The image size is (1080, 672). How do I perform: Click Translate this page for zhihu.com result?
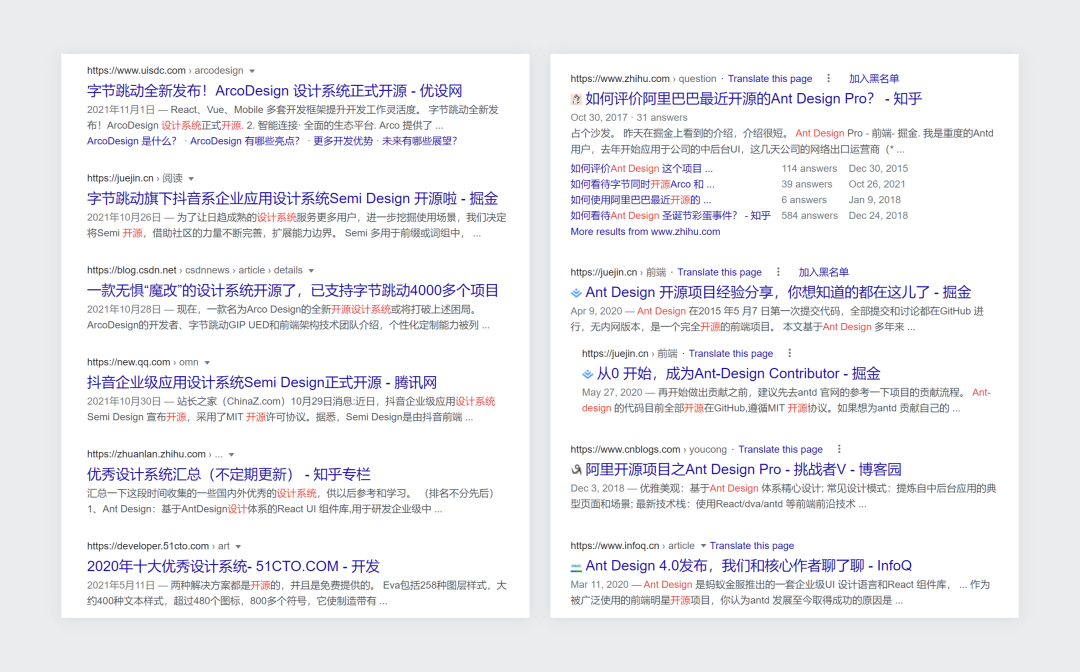(770, 78)
